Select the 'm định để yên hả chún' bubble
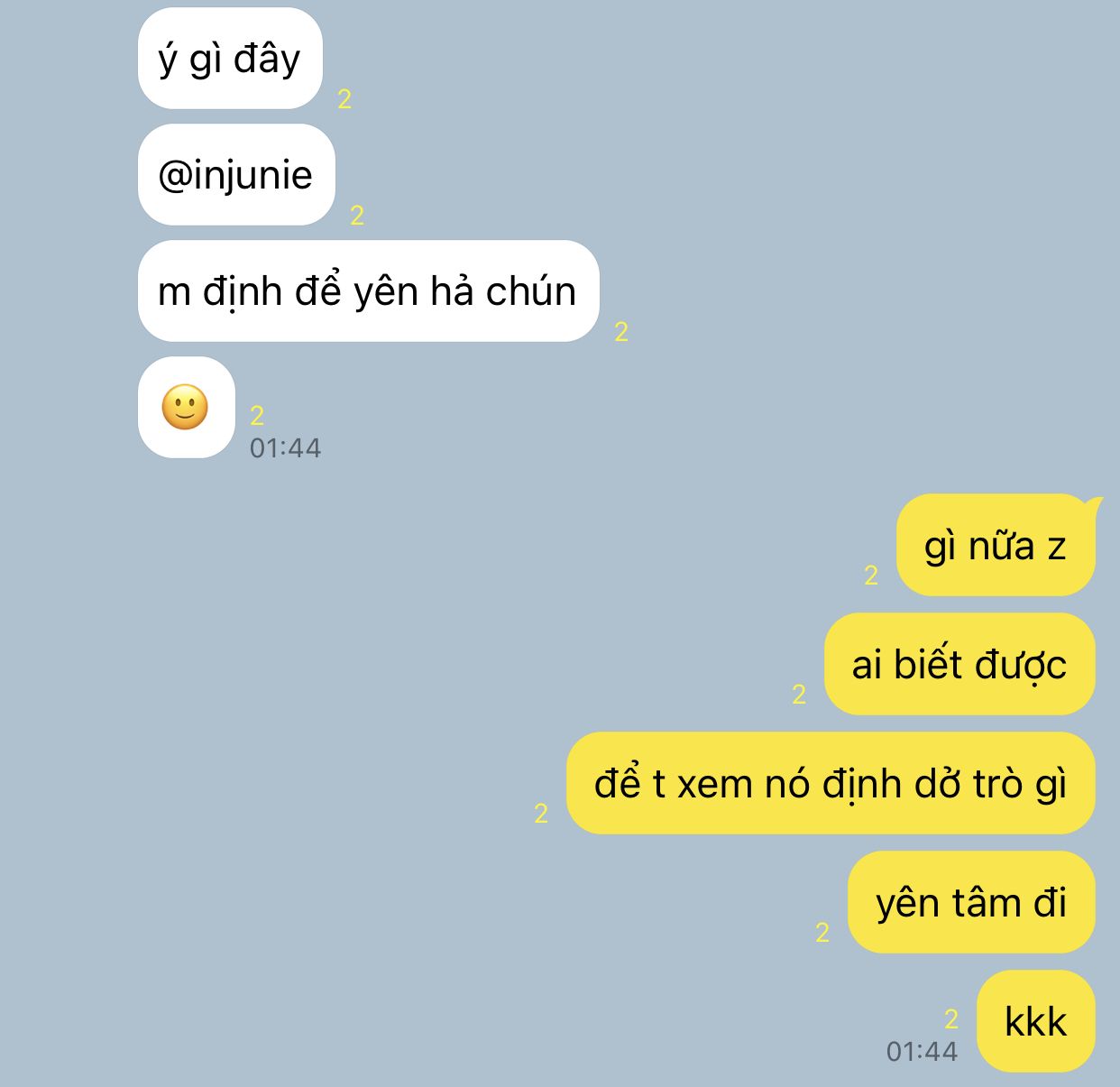The image size is (1120, 1087). (x=368, y=290)
